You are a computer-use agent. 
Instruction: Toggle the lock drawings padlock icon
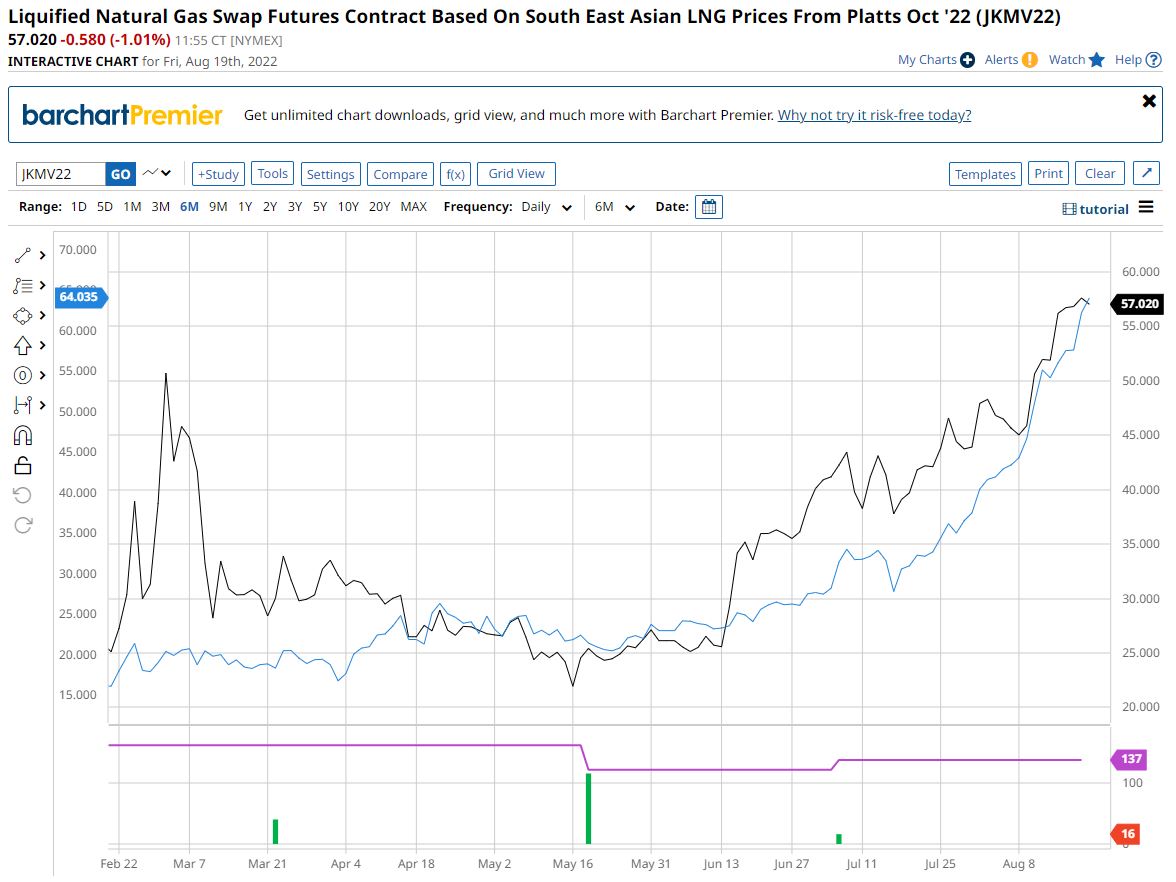pyautogui.click(x=23, y=465)
